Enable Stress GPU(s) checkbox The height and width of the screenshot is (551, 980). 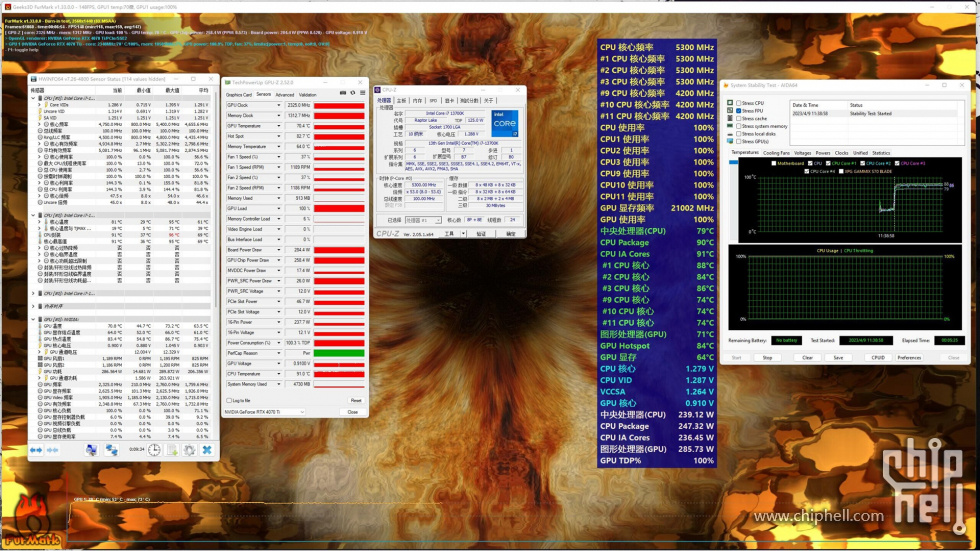pyautogui.click(x=738, y=141)
